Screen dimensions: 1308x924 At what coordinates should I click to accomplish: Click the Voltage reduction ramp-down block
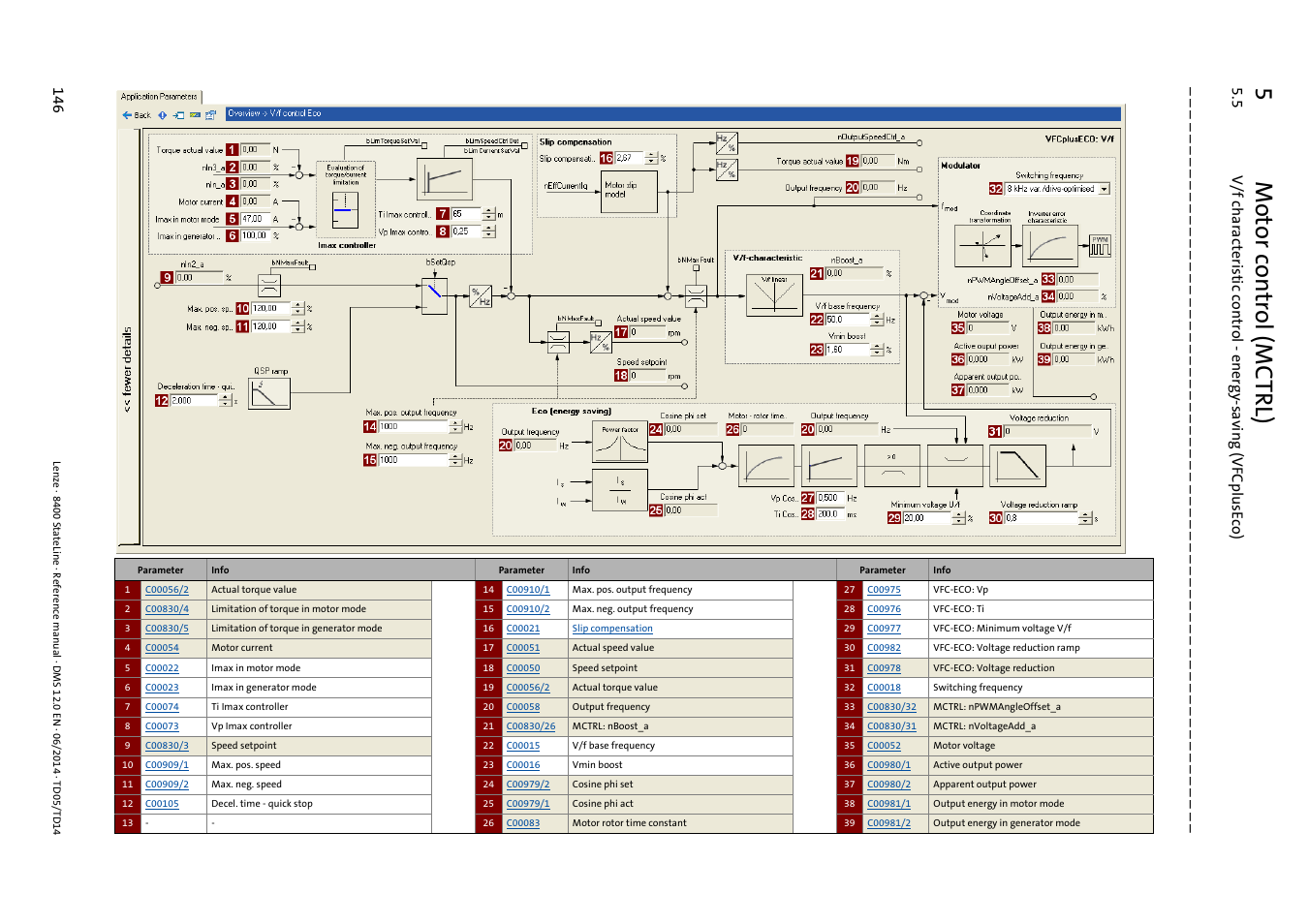(x=1018, y=465)
